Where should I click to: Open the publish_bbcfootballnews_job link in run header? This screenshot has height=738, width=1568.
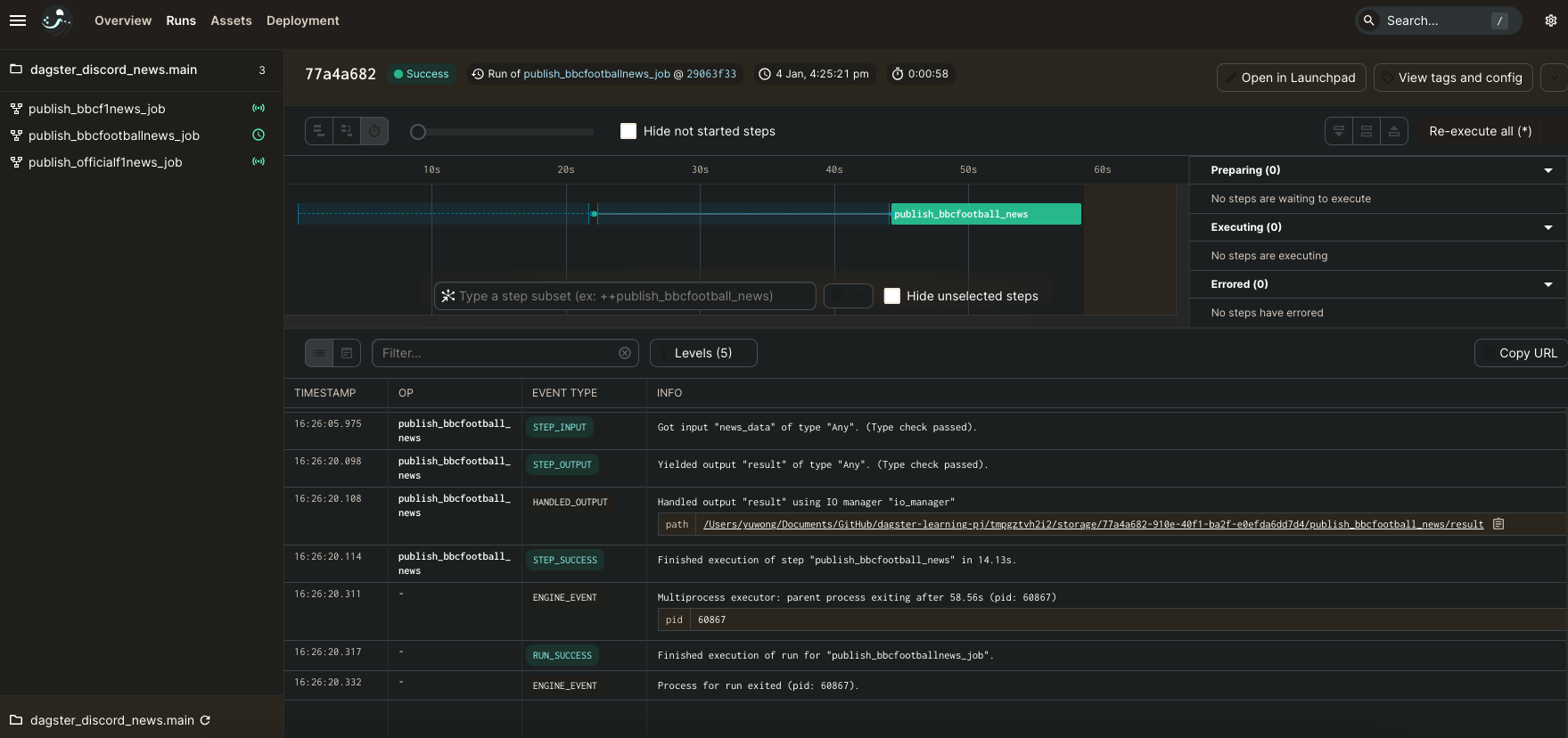point(596,74)
